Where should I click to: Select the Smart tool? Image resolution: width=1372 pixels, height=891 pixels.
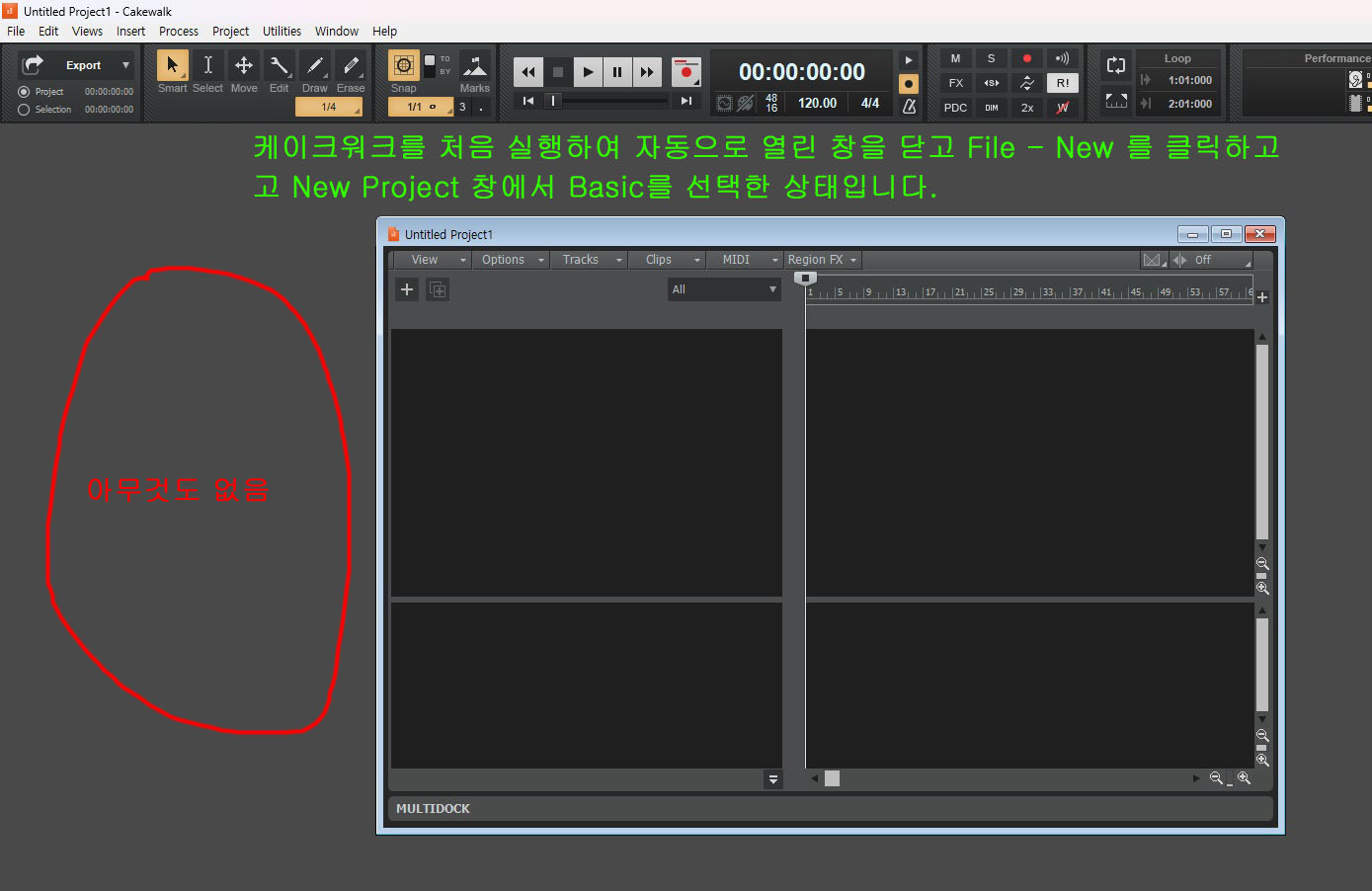pos(172,66)
